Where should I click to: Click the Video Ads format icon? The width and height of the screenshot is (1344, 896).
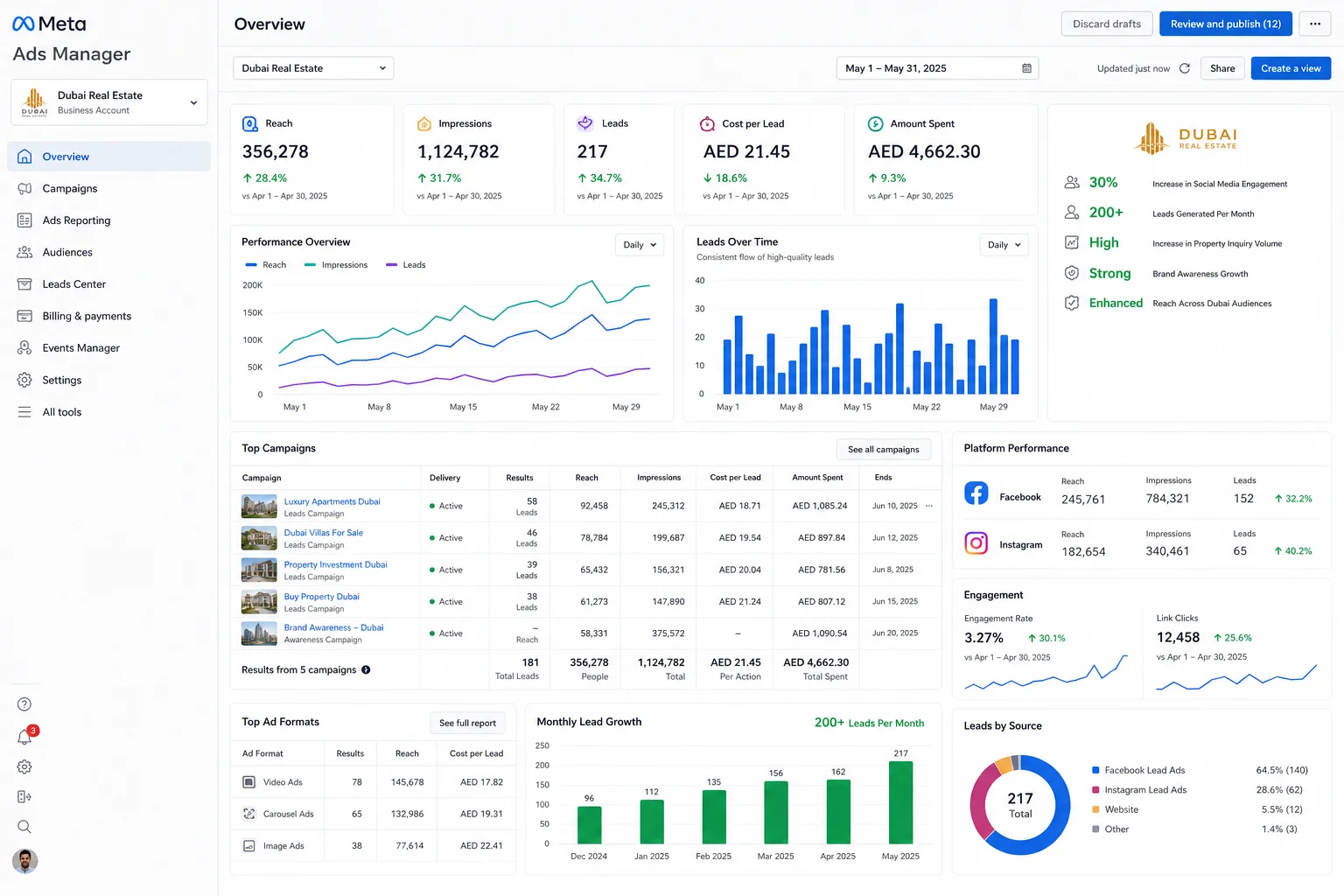pos(249,782)
